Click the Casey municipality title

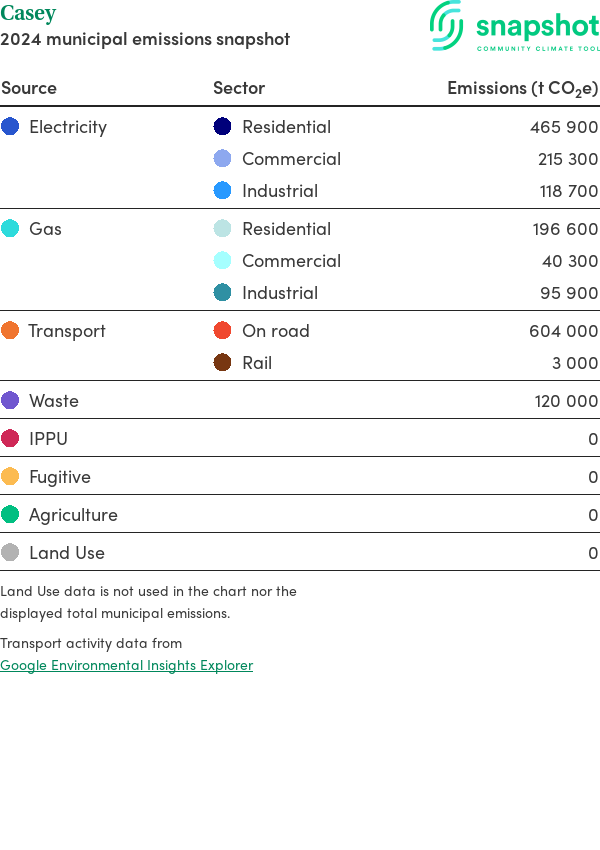pos(28,14)
